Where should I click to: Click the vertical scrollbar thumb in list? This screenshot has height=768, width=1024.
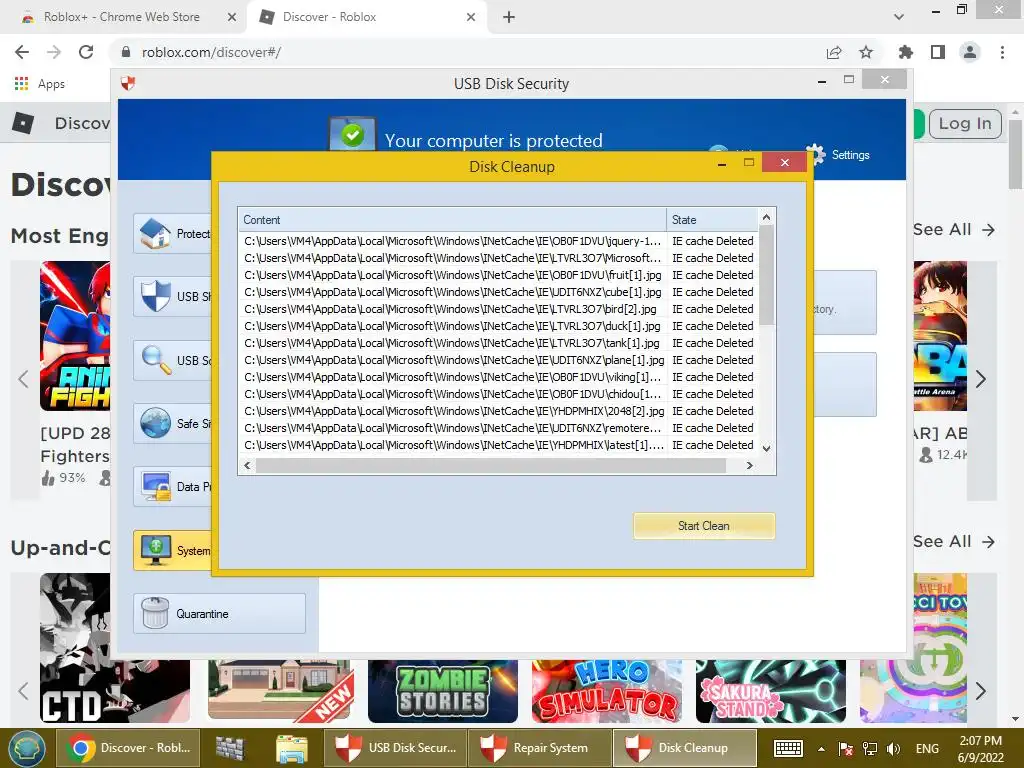[x=767, y=275]
